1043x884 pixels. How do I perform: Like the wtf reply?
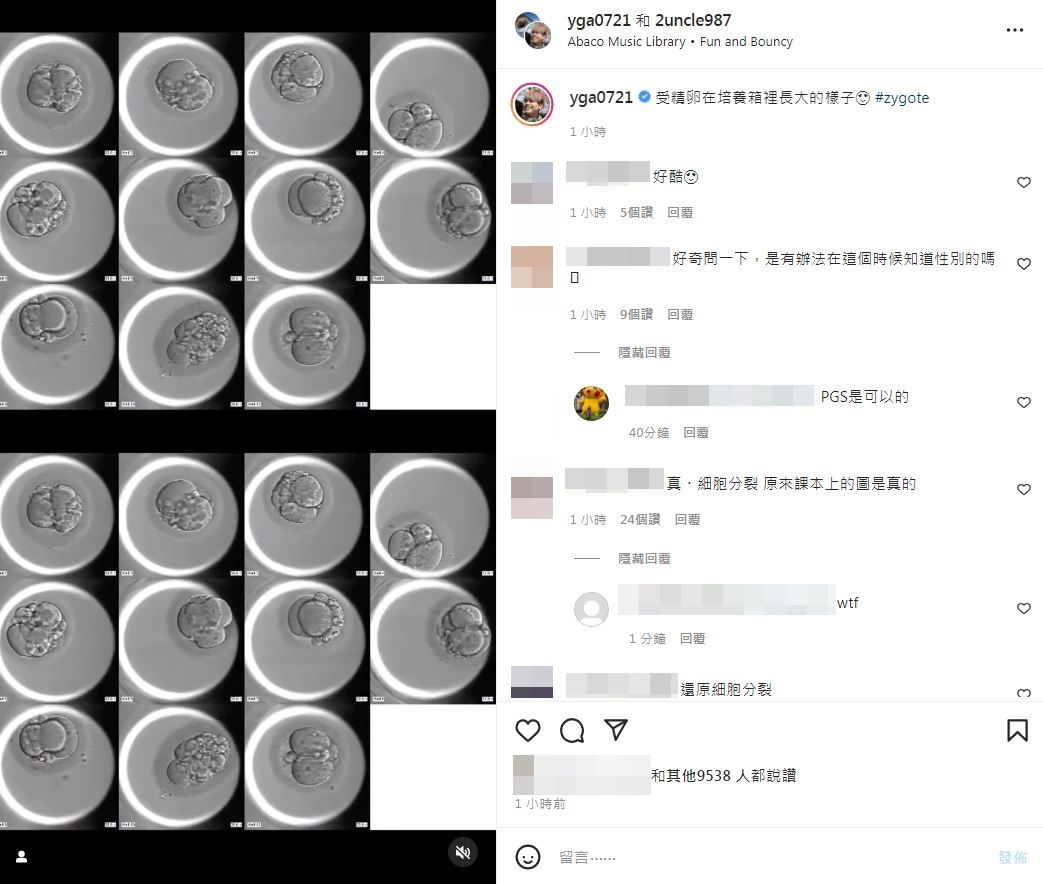[x=1024, y=609]
